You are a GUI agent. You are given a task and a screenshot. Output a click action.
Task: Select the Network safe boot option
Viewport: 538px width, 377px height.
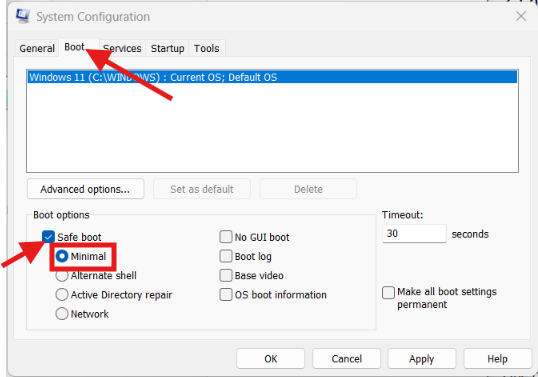[62, 314]
